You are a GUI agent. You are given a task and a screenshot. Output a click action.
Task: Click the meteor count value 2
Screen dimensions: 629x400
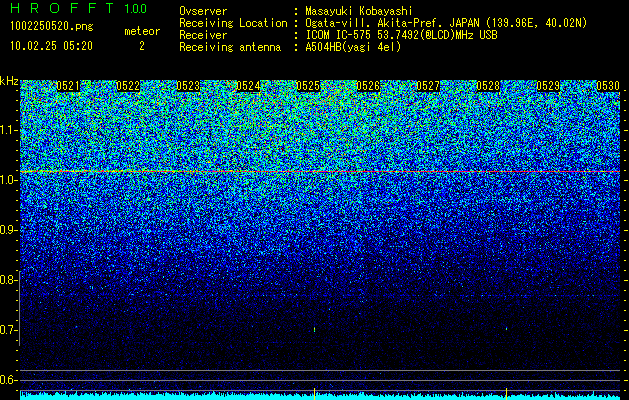point(142,46)
